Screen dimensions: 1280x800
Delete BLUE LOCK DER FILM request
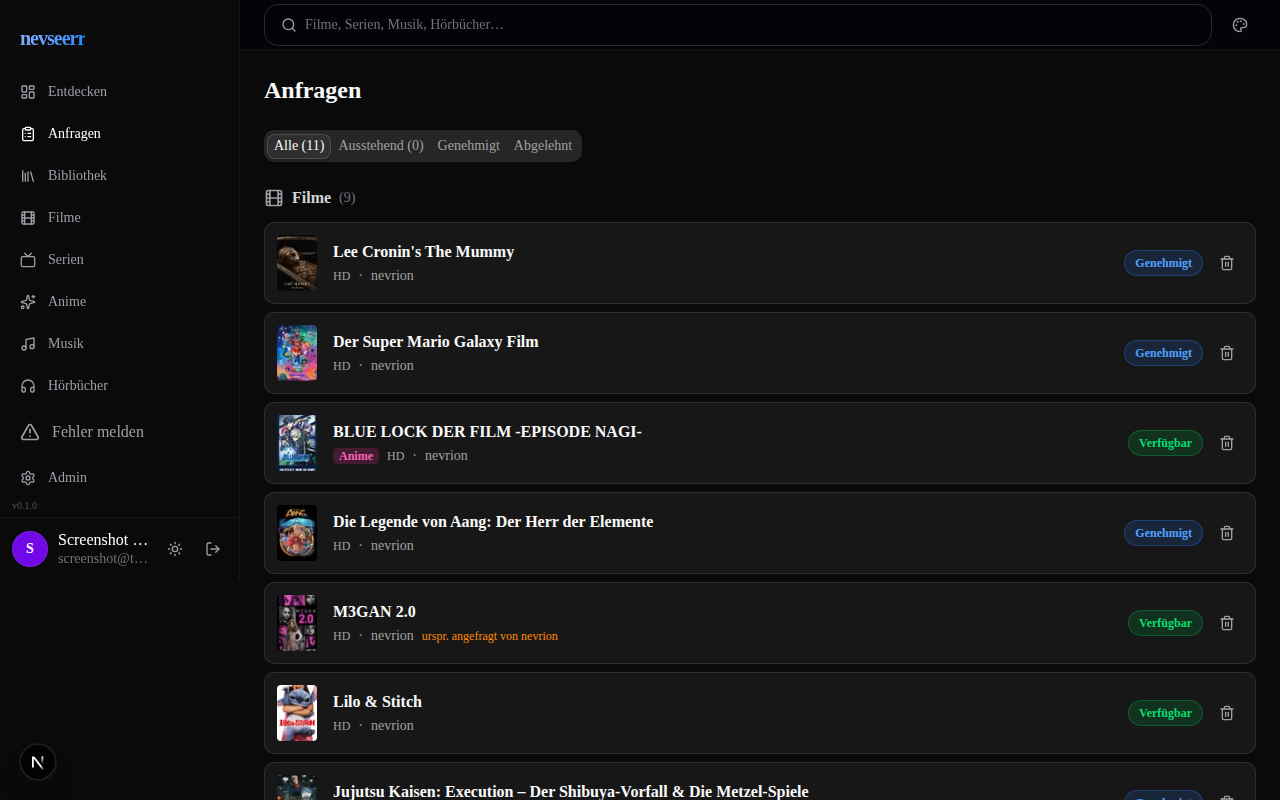pos(1227,443)
